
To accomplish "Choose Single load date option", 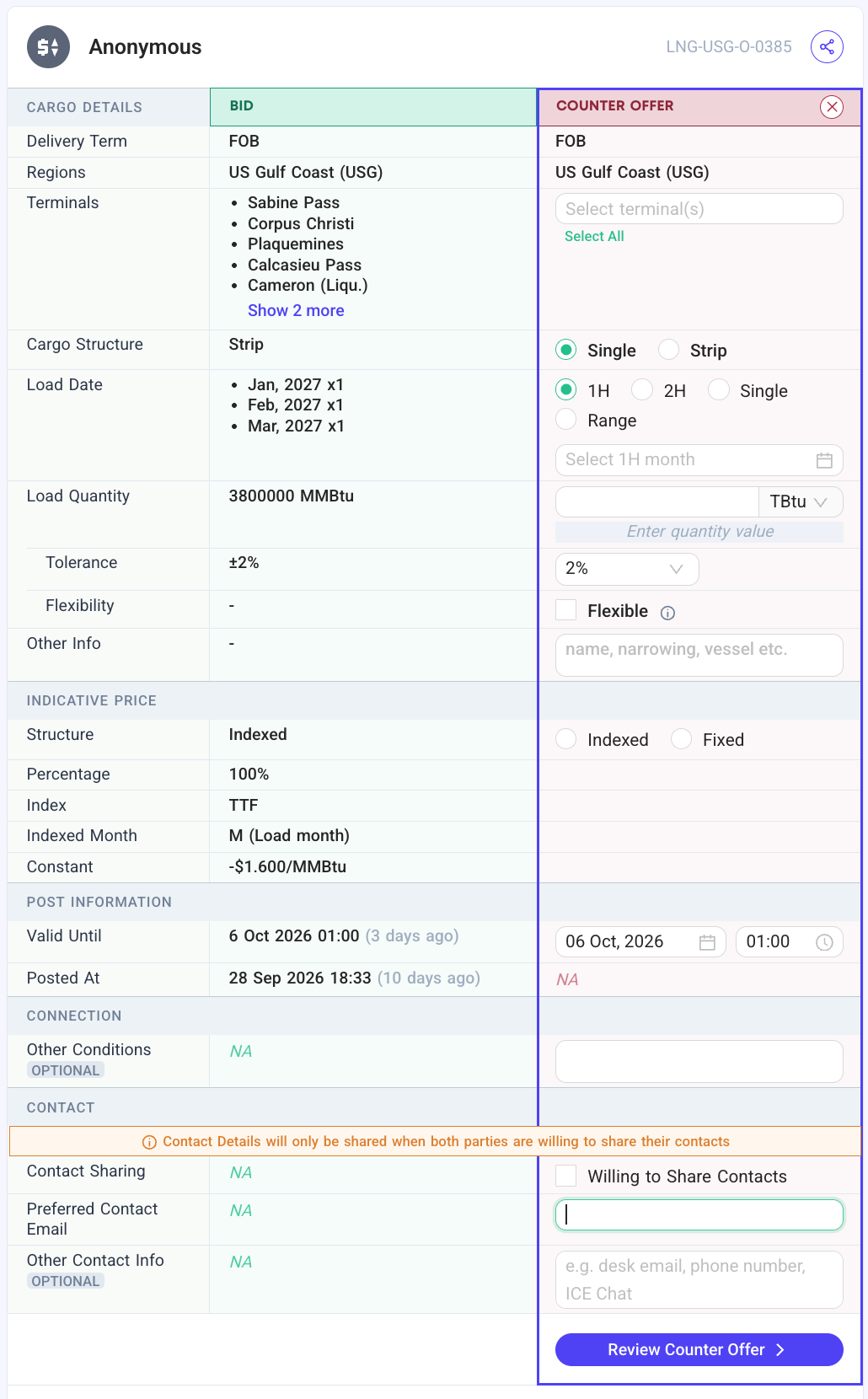I will pos(718,389).
